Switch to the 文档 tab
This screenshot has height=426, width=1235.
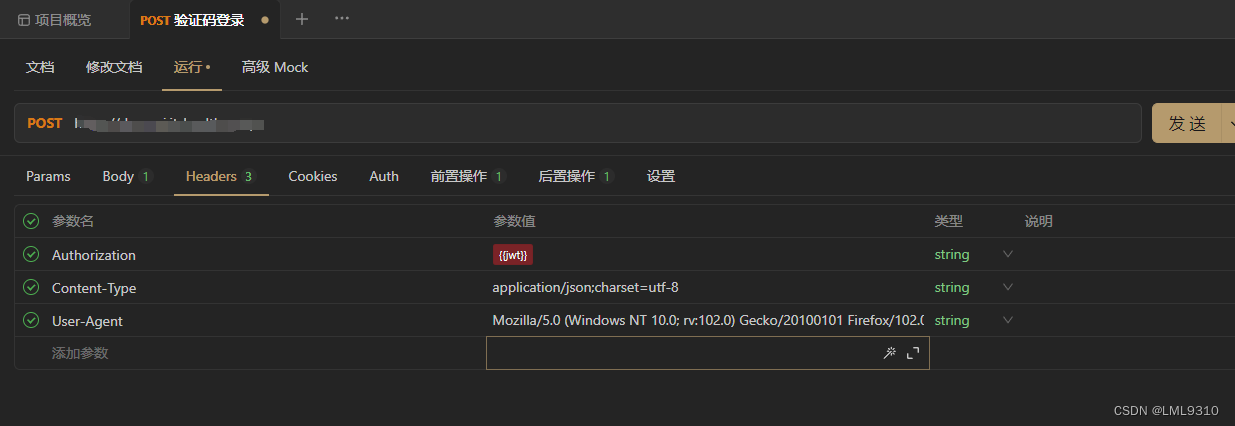click(40, 67)
